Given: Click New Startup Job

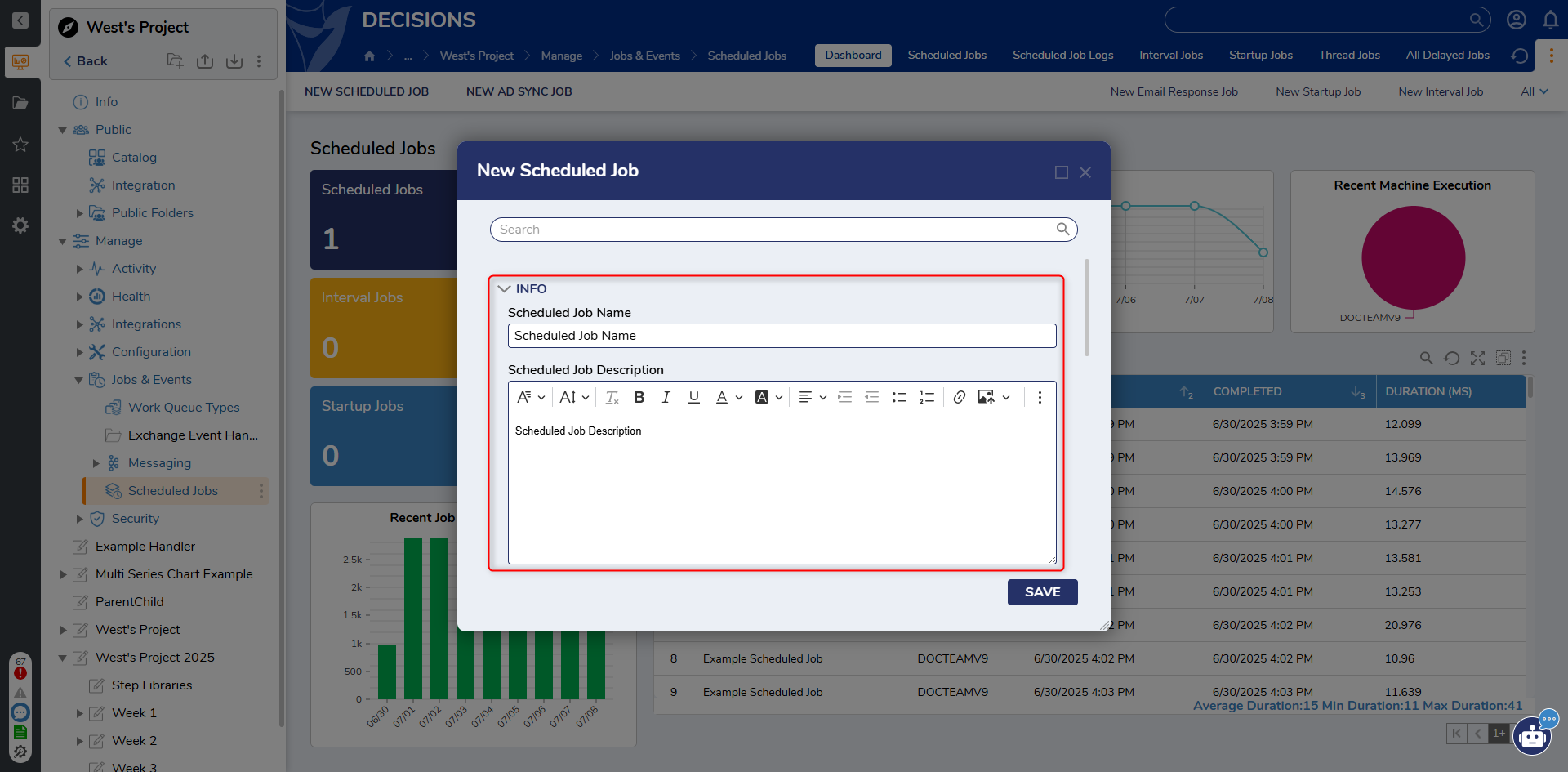Looking at the screenshot, I should click(1318, 91).
